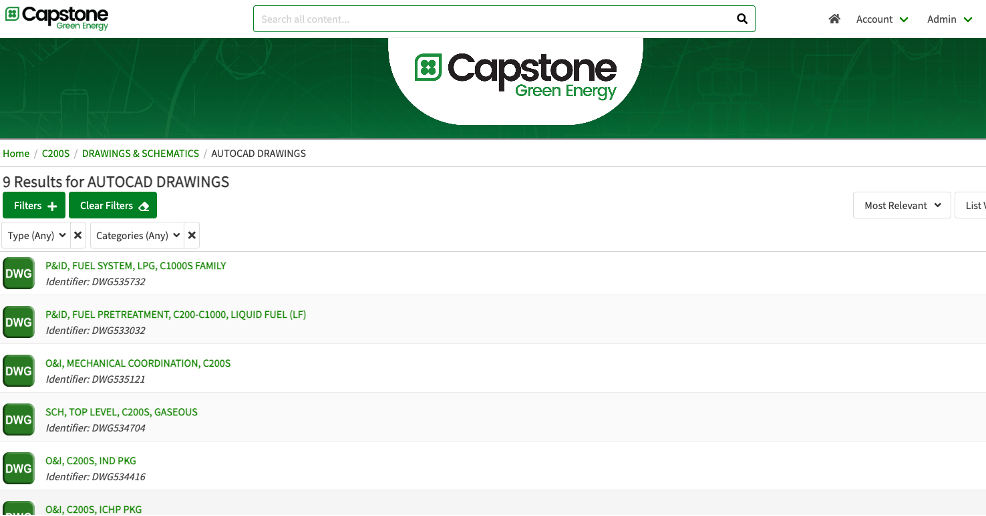Click the AUTOCAD DRAWINGS breadcrumb text
The width and height of the screenshot is (986, 516).
pos(258,153)
